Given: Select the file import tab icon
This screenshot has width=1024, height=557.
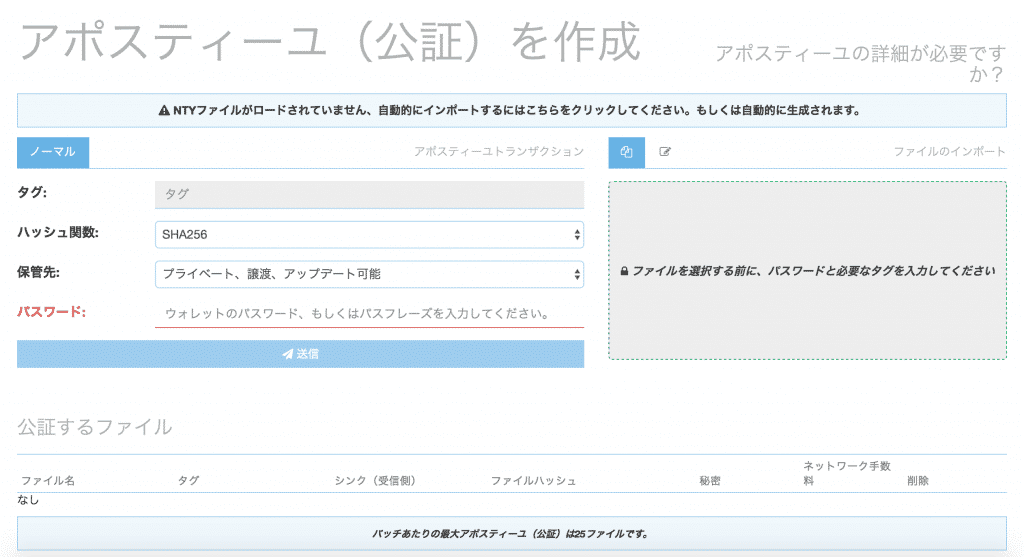Looking at the screenshot, I should click(627, 152).
